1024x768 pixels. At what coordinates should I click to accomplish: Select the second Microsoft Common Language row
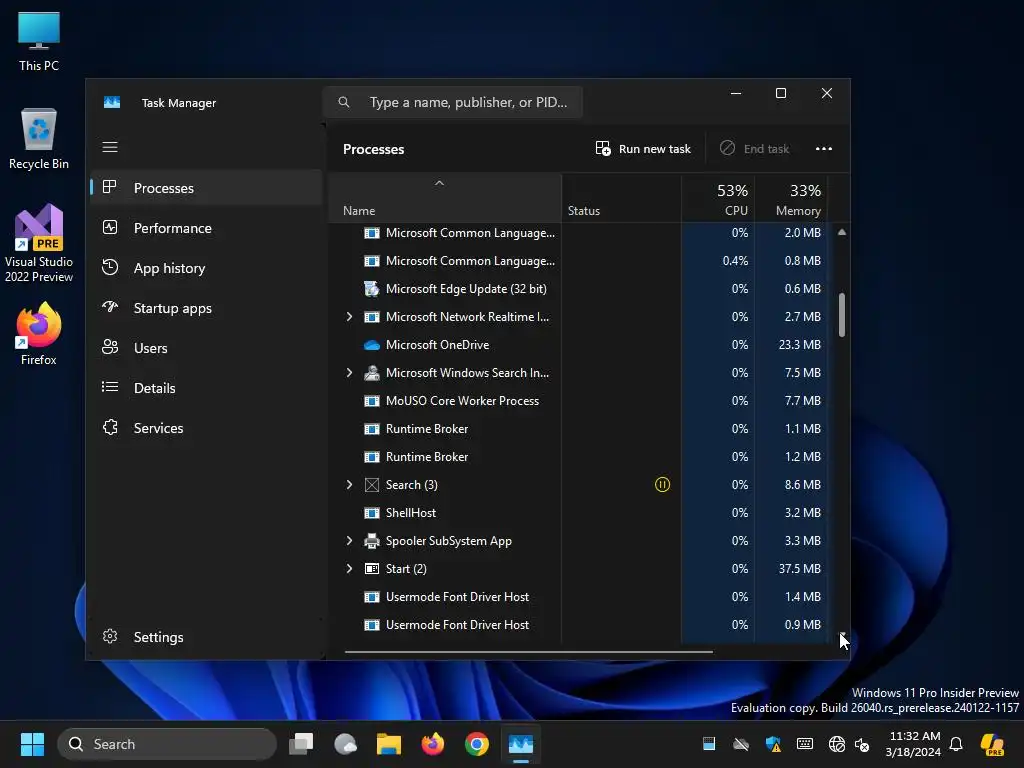[579, 261]
